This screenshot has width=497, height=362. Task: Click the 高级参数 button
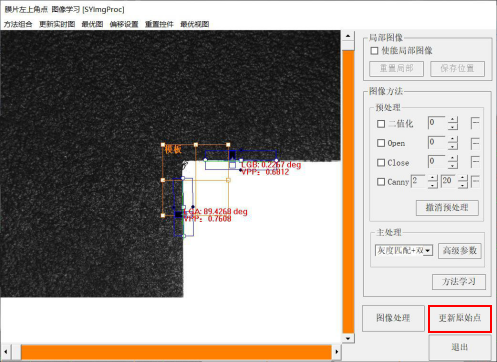460,251
